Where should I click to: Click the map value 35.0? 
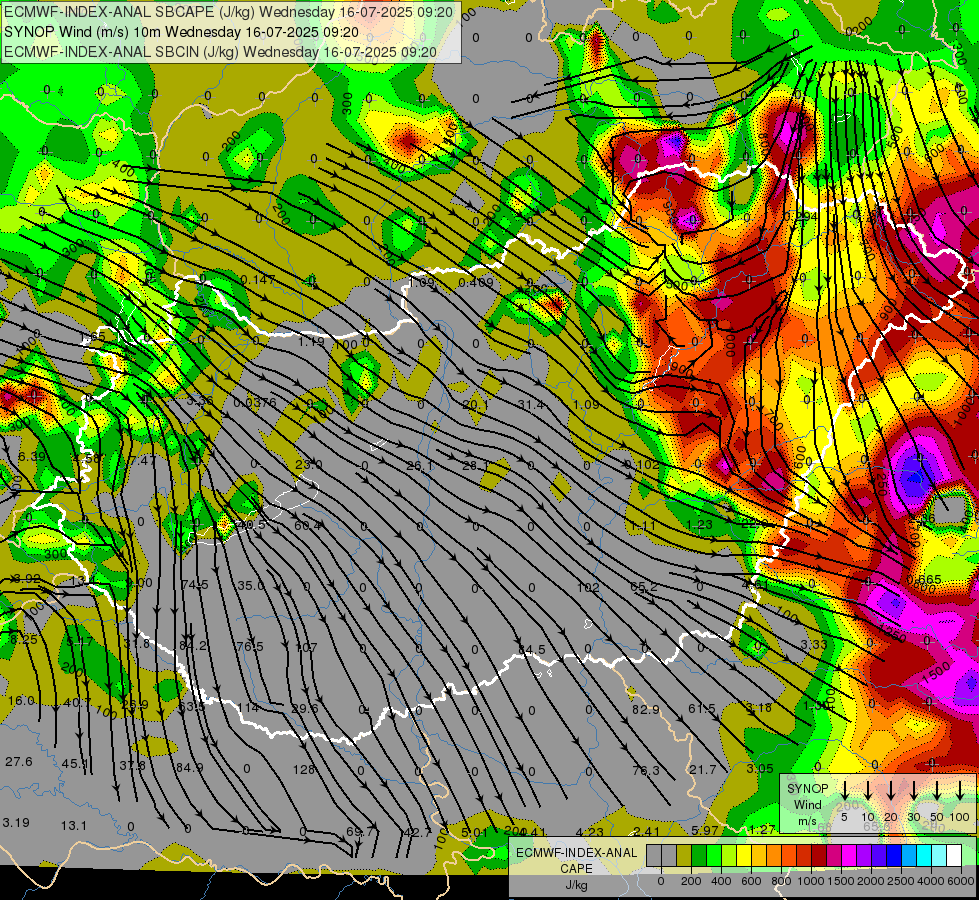(x=251, y=586)
